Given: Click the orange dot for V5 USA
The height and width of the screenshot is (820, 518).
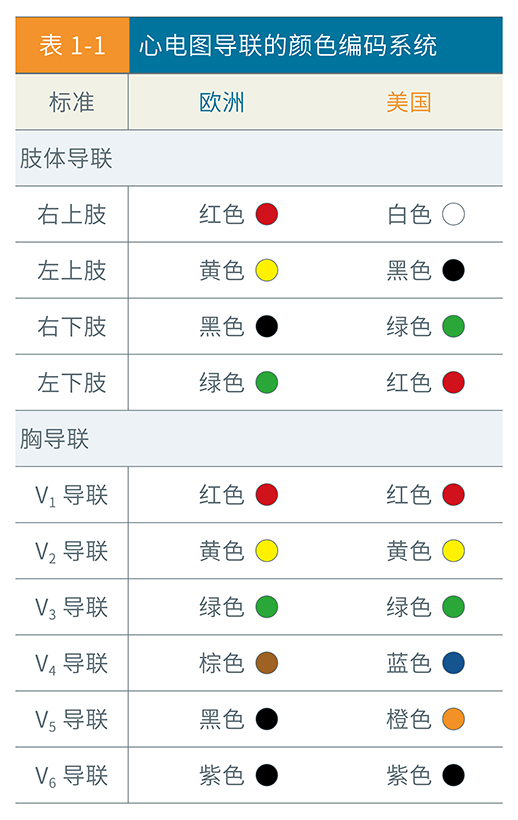Looking at the screenshot, I should (453, 719).
